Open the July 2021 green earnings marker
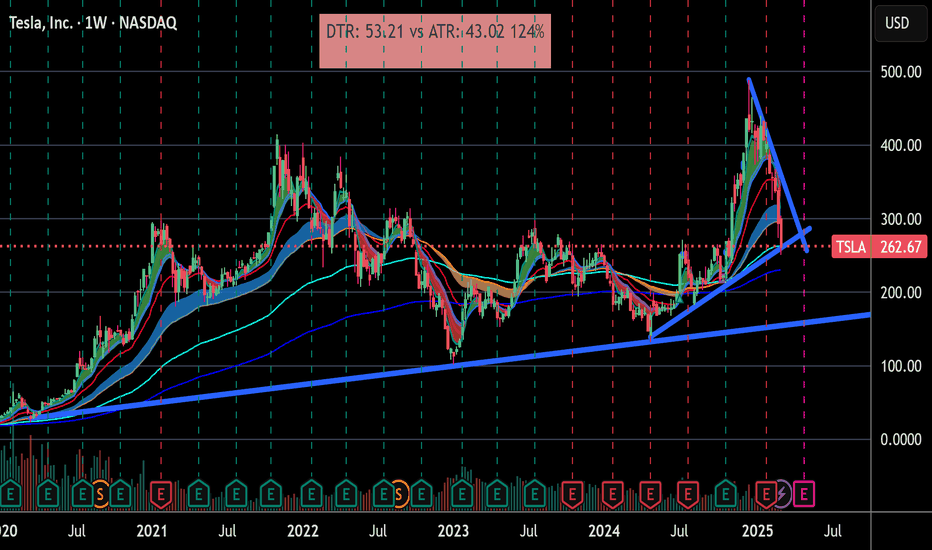 (236, 494)
